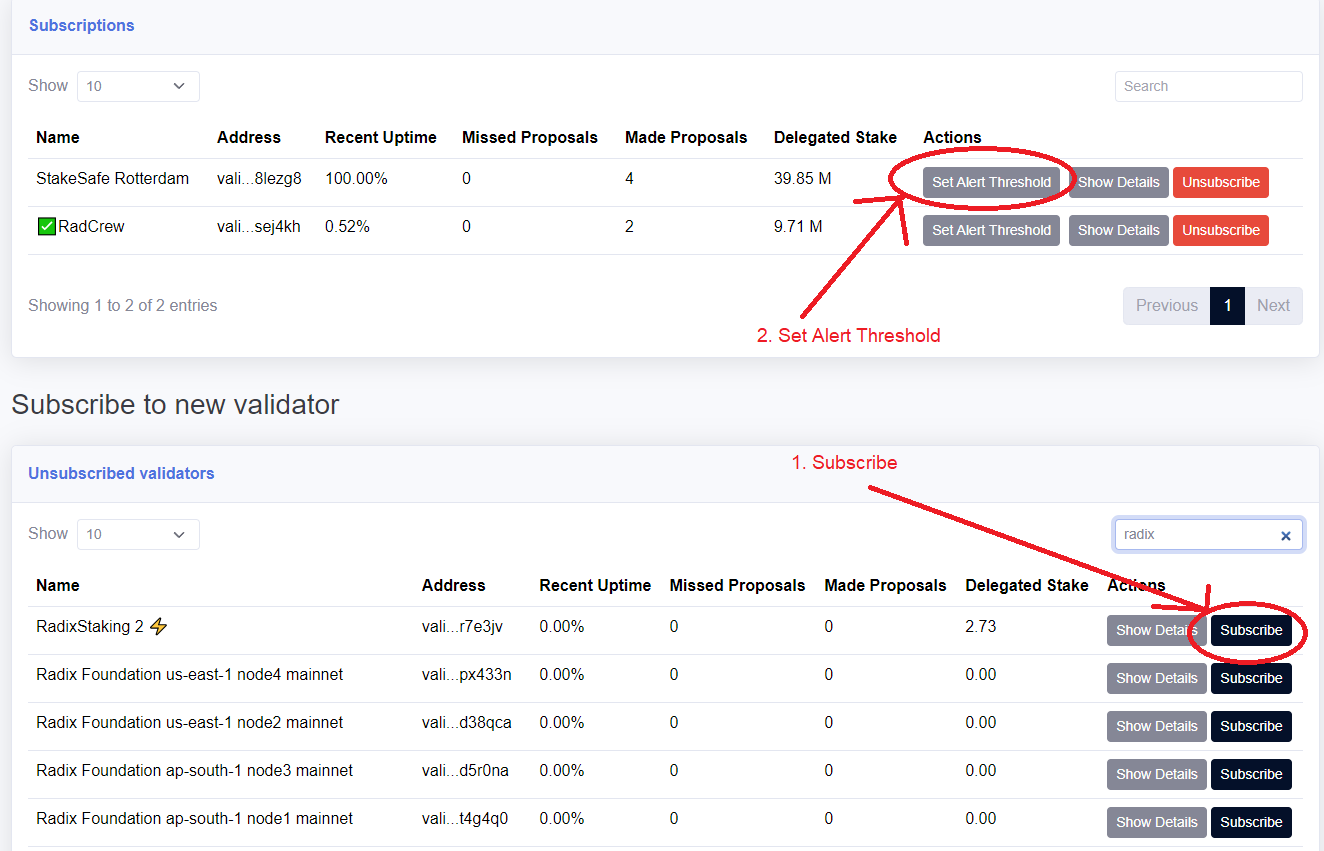1324x851 pixels.
Task: Clear the radix search field
Action: pos(1286,536)
